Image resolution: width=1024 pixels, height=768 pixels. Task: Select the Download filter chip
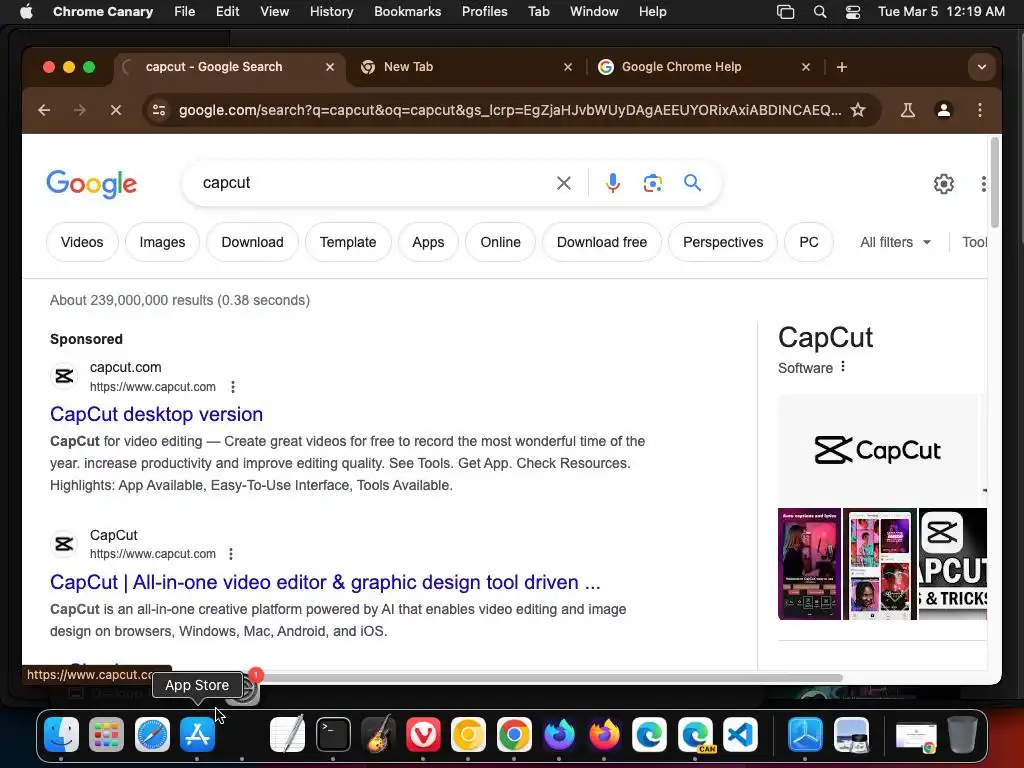coord(253,242)
